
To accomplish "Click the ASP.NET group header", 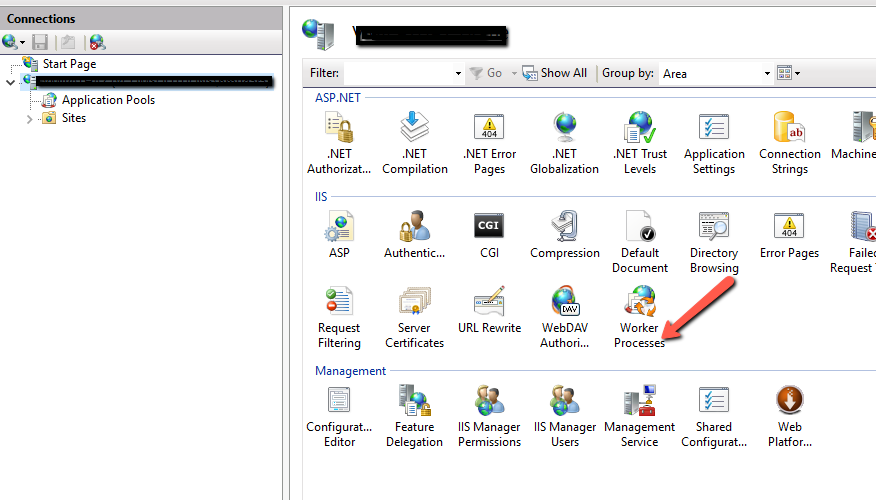I will [338, 98].
